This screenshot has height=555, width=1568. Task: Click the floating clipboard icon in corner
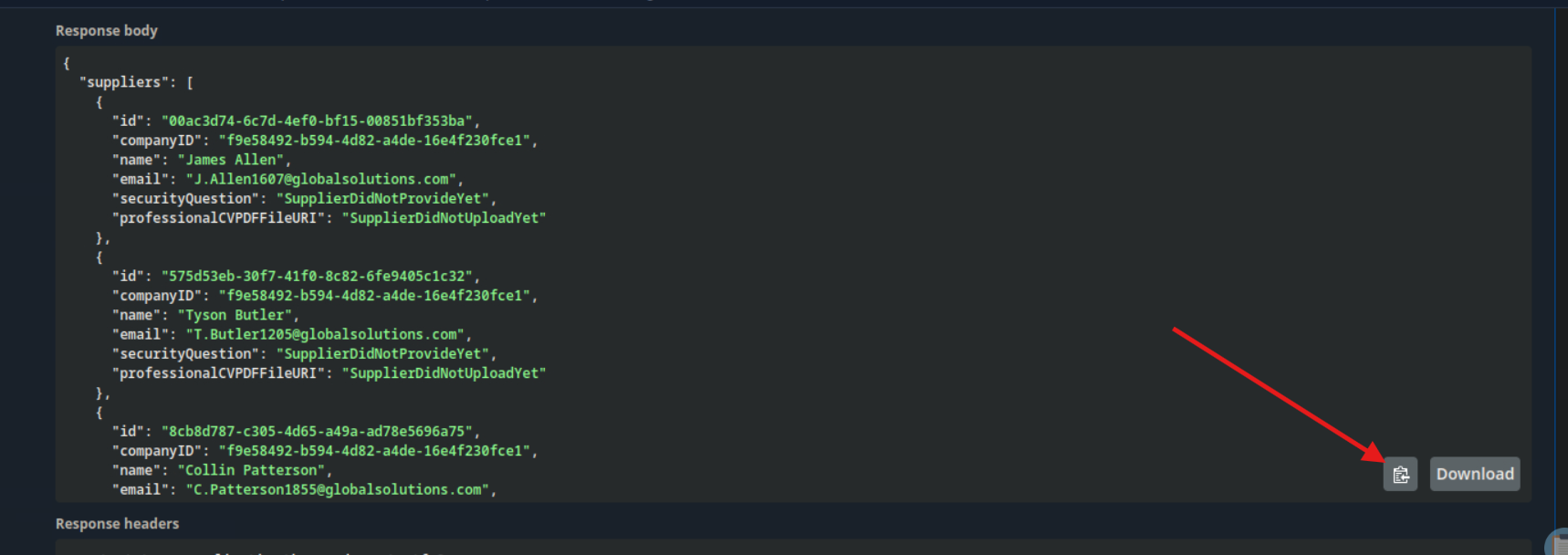(x=1559, y=545)
